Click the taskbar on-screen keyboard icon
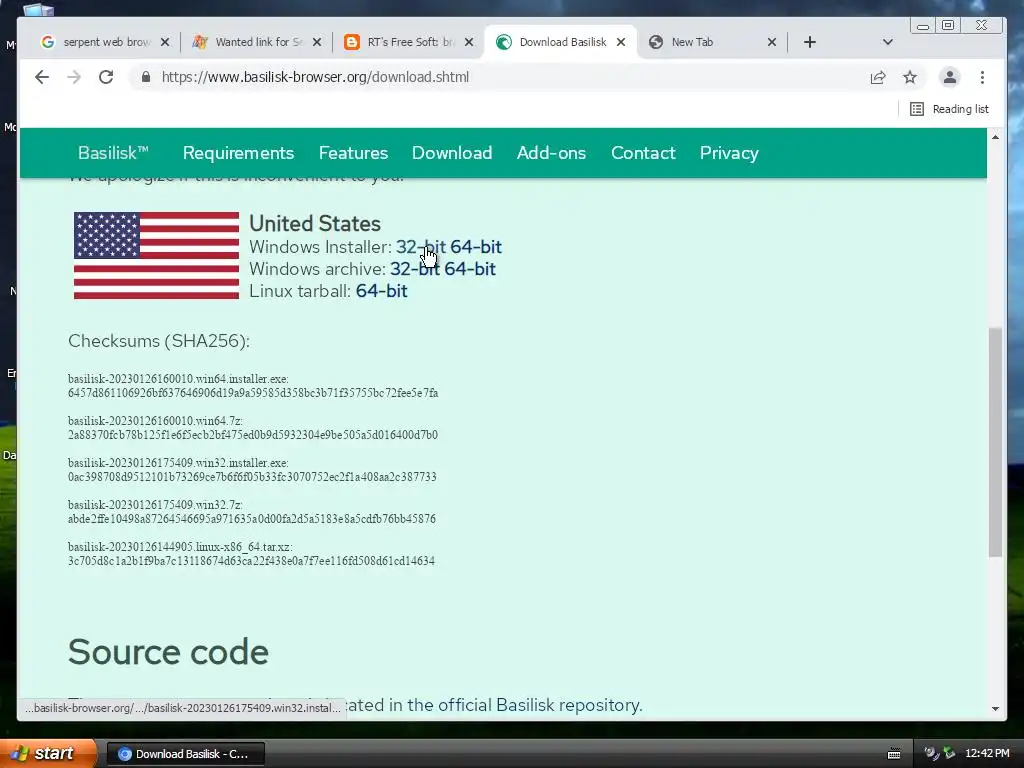The width and height of the screenshot is (1024, 768). pos(894,754)
